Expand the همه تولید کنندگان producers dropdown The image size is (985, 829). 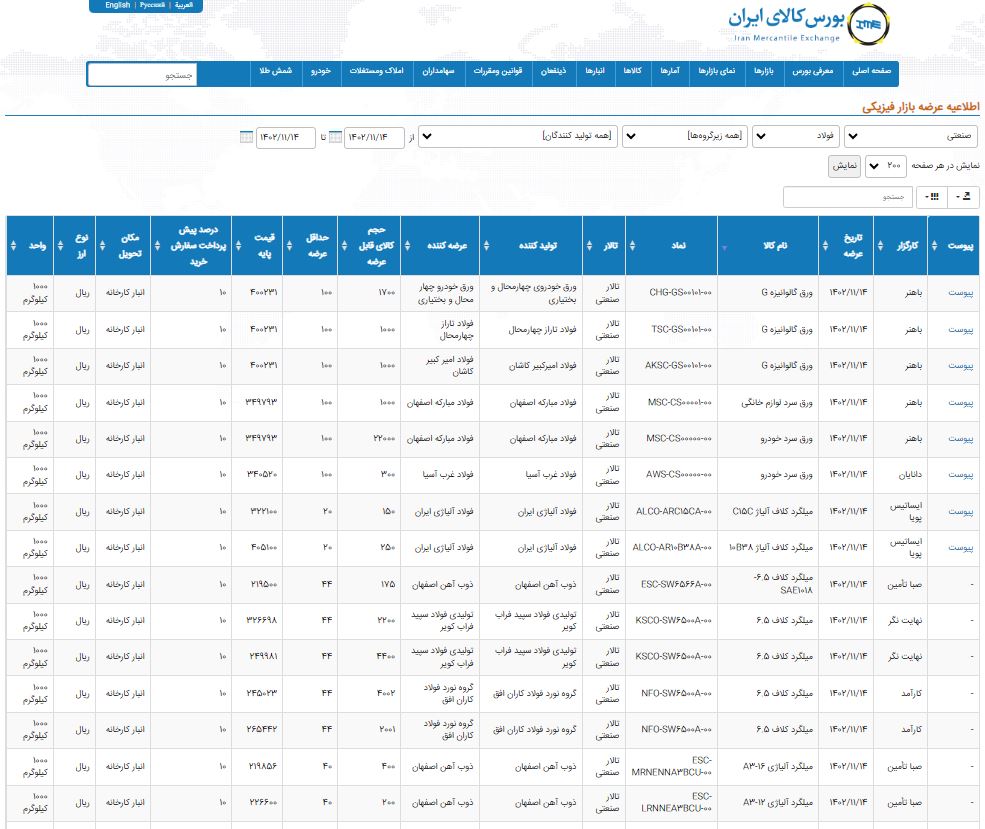tap(518, 136)
